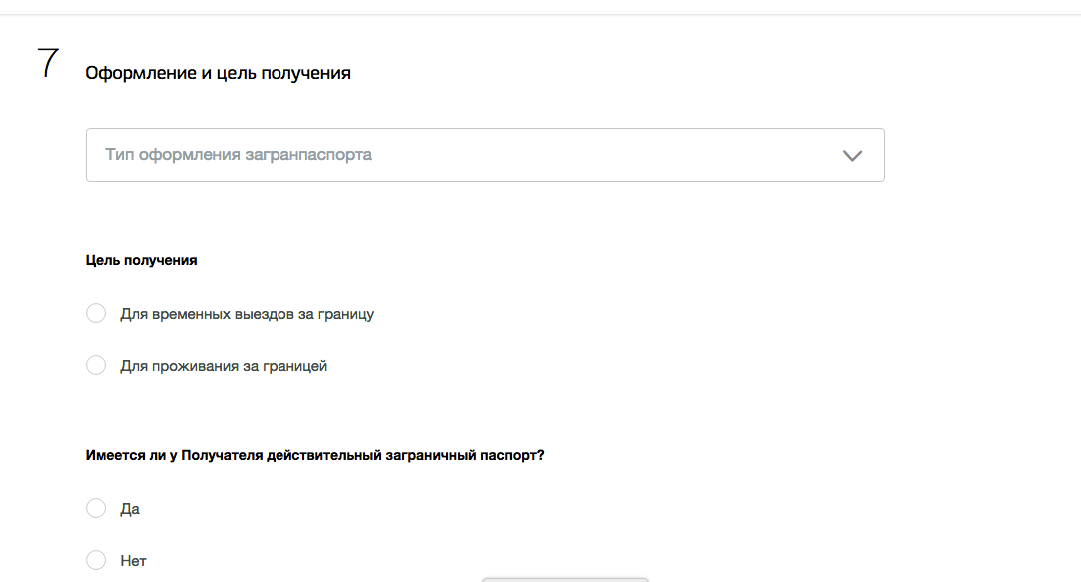Click the large step number 7
The width and height of the screenshot is (1081, 582).
(x=48, y=64)
